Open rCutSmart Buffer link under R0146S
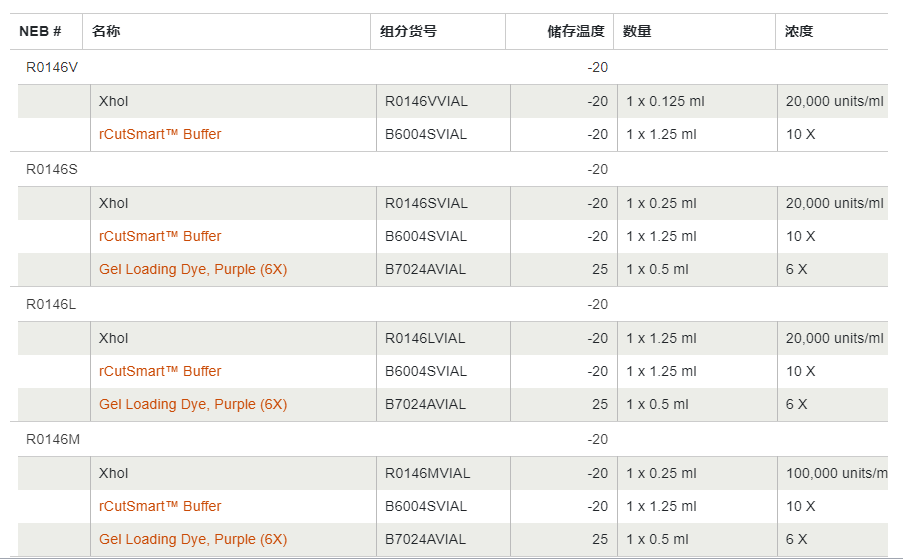 point(160,236)
